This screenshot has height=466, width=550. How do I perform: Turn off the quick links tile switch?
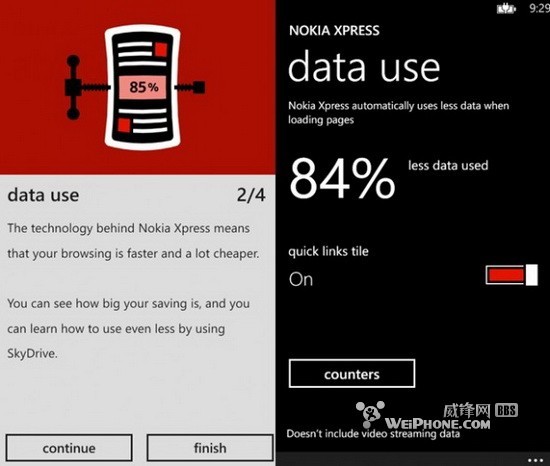(x=512, y=275)
